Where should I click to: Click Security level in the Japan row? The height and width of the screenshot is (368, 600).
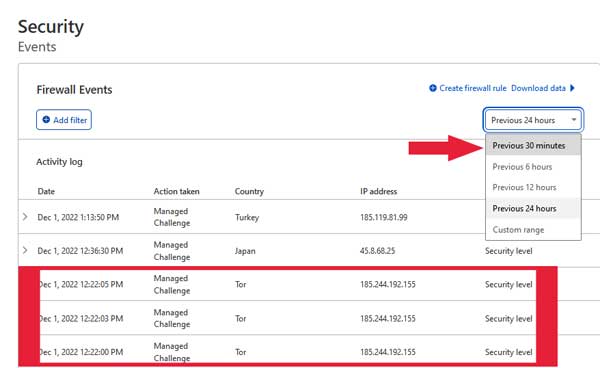click(x=509, y=251)
